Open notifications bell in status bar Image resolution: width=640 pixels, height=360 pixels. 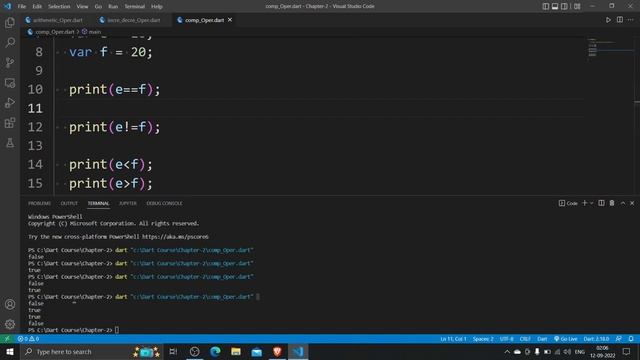(631, 339)
